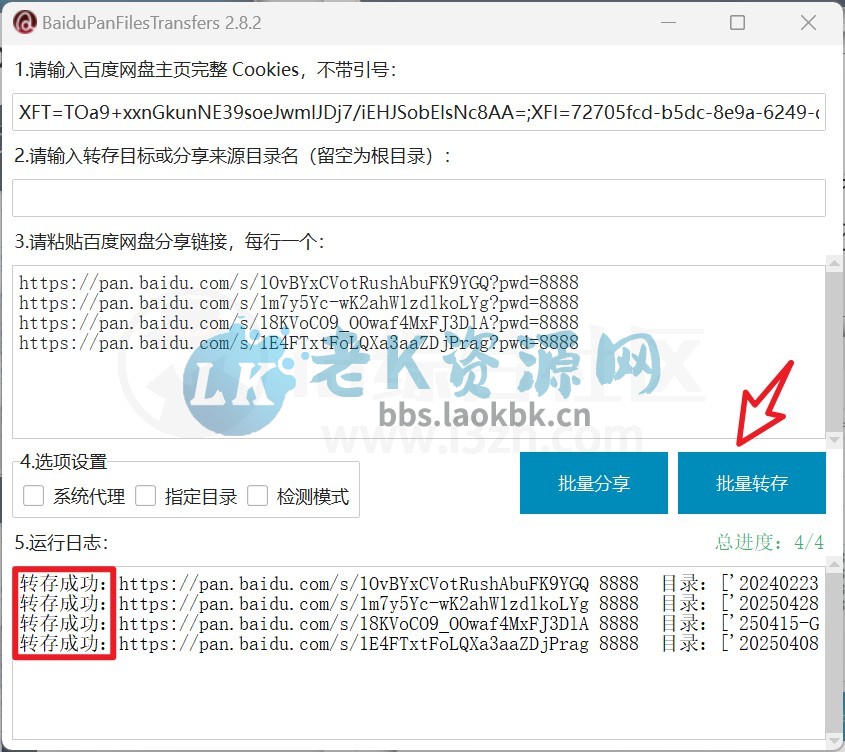Click the 5.运行日志 label
Screen dimensions: 845x752
click(x=61, y=543)
